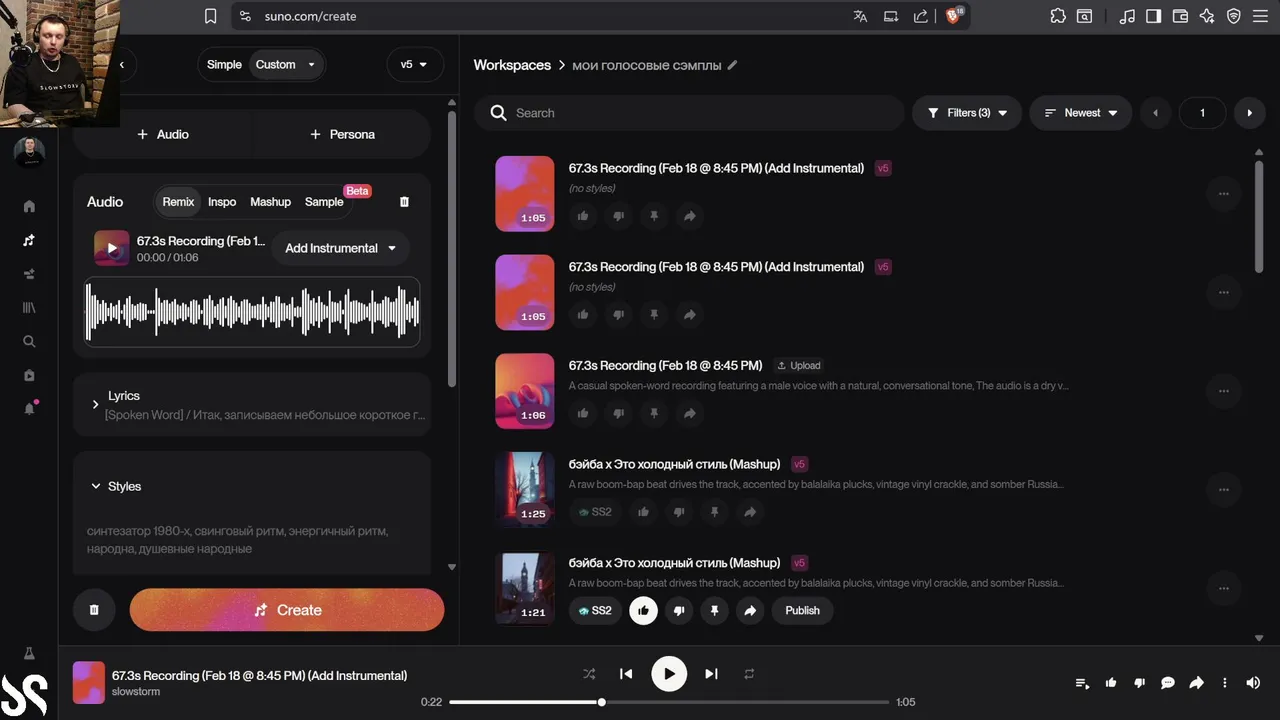Pin the first Add Instrumental song

click(654, 216)
